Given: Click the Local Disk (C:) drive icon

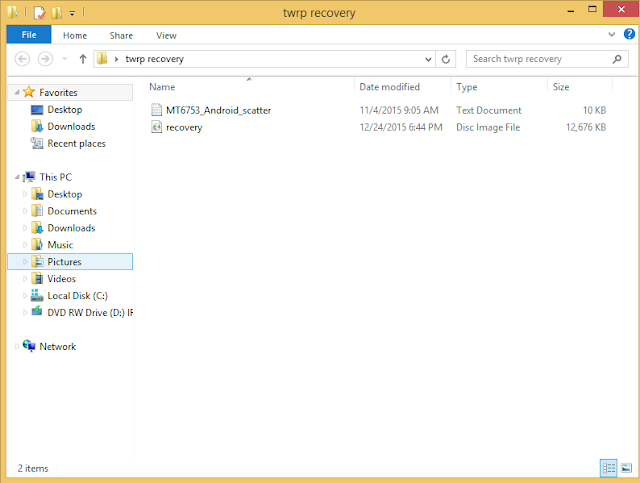Looking at the screenshot, I should pos(37,295).
